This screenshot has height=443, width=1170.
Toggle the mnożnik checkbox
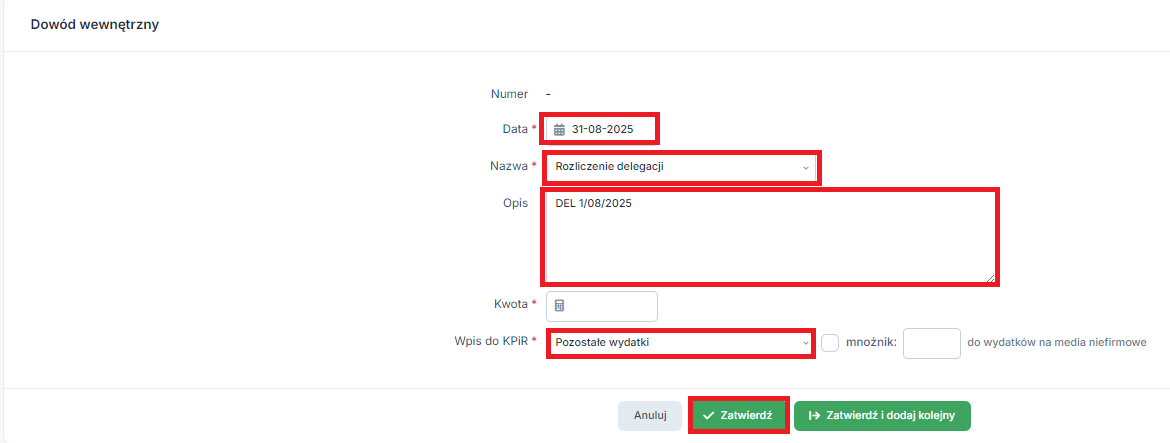click(x=830, y=343)
